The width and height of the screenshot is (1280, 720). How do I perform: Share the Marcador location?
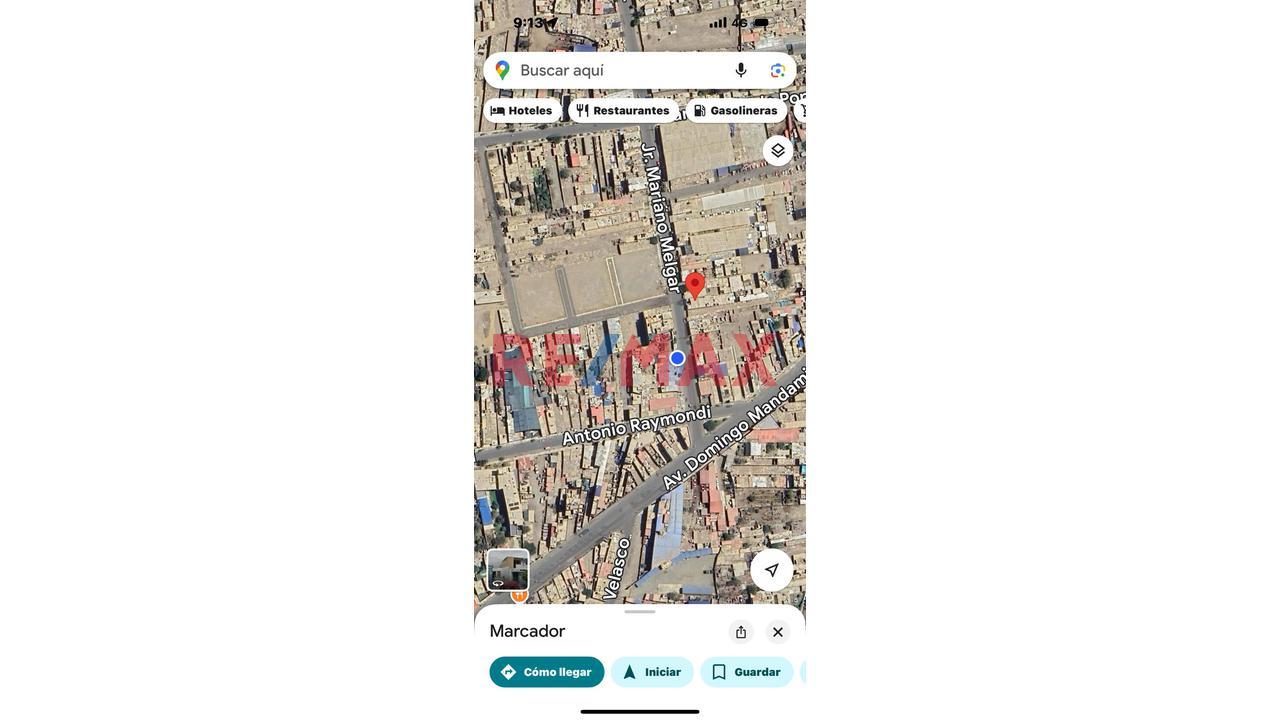point(741,632)
